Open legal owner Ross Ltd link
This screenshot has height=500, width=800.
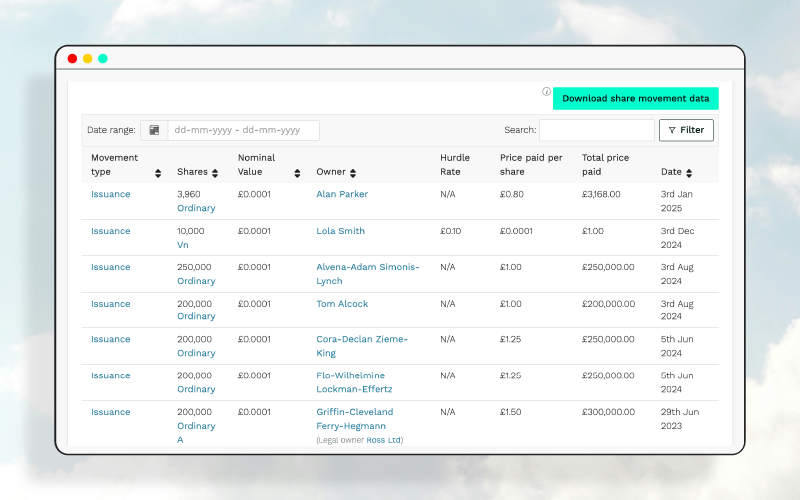pyautogui.click(x=383, y=440)
